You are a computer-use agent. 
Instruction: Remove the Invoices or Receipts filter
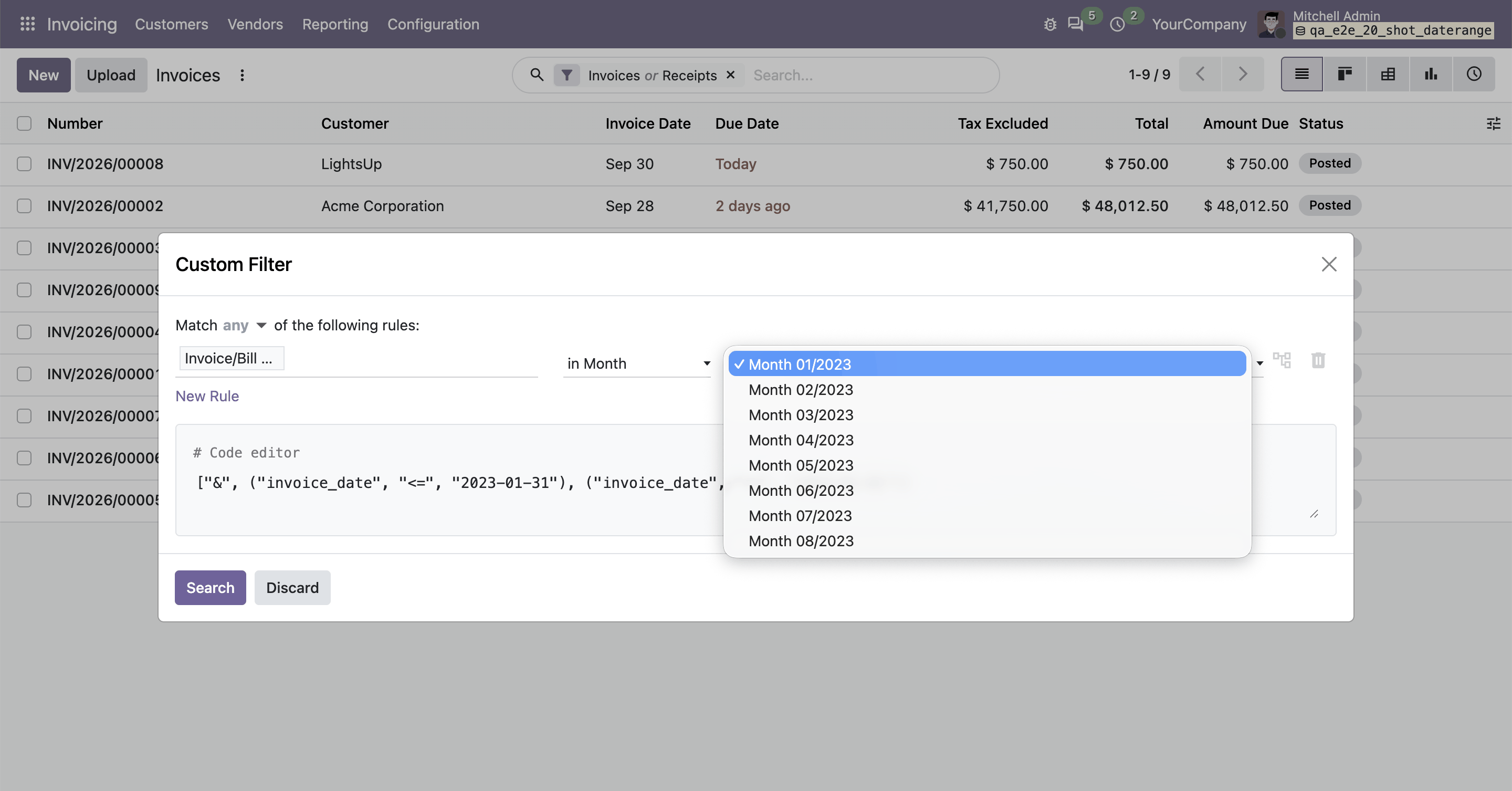pyautogui.click(x=731, y=75)
